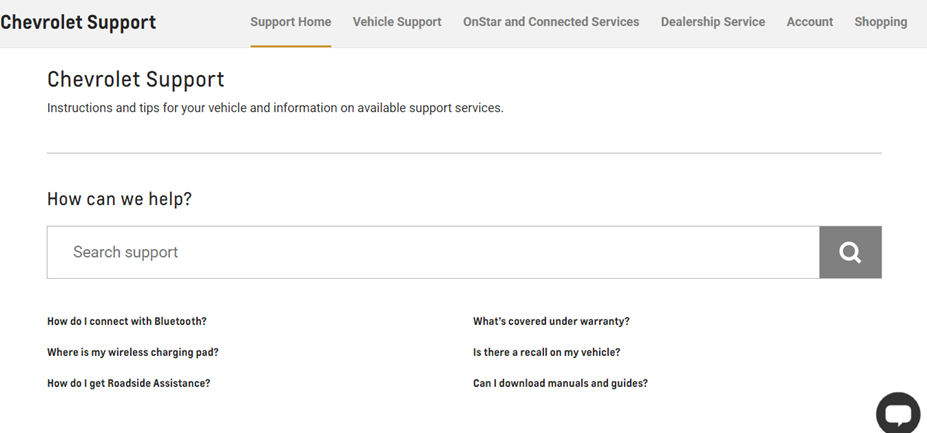Image resolution: width=927 pixels, height=433 pixels.
Task: Open the Vehicle Support menu
Action: pyautogui.click(x=397, y=22)
